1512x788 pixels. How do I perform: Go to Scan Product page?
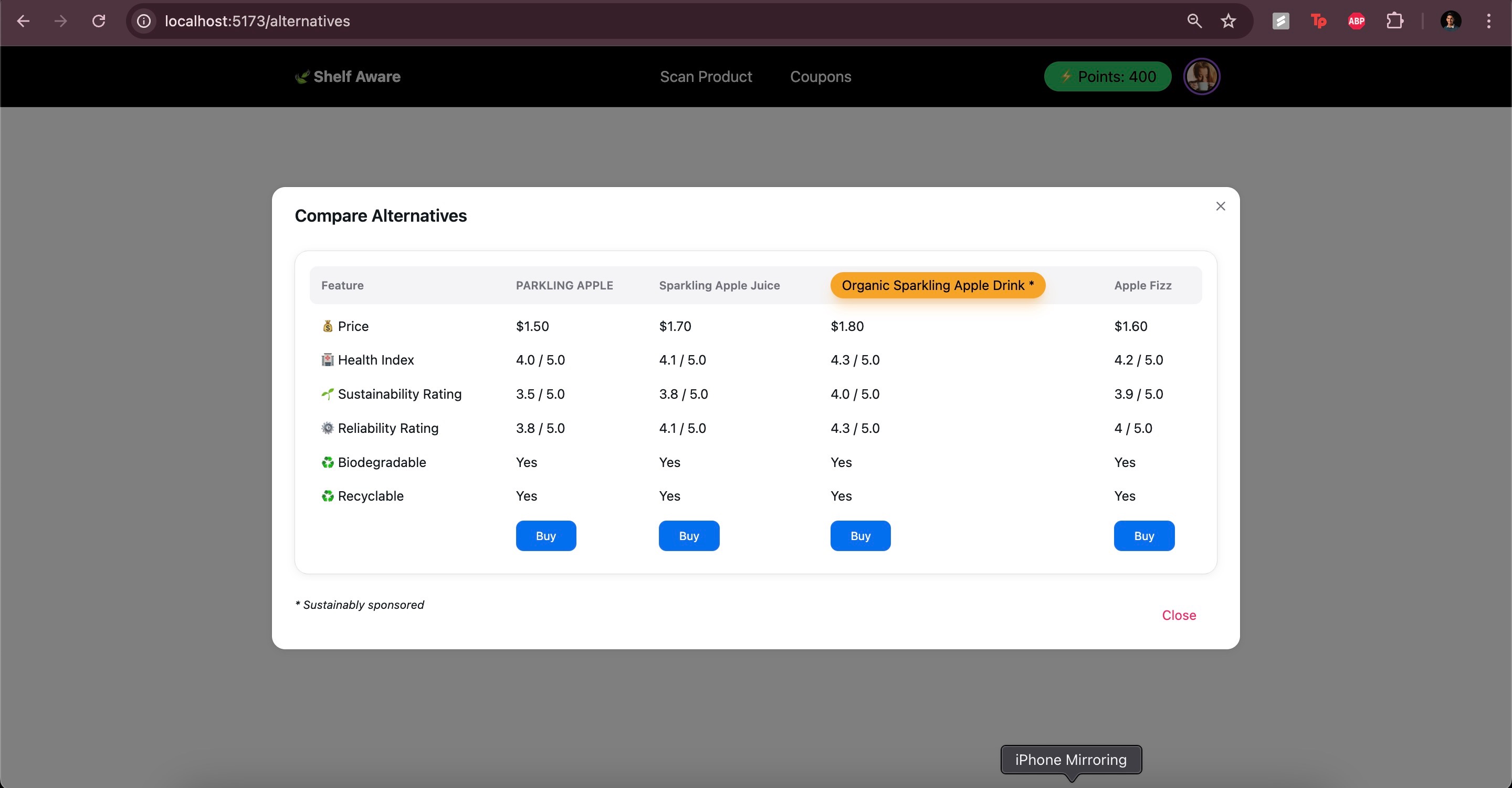point(706,76)
